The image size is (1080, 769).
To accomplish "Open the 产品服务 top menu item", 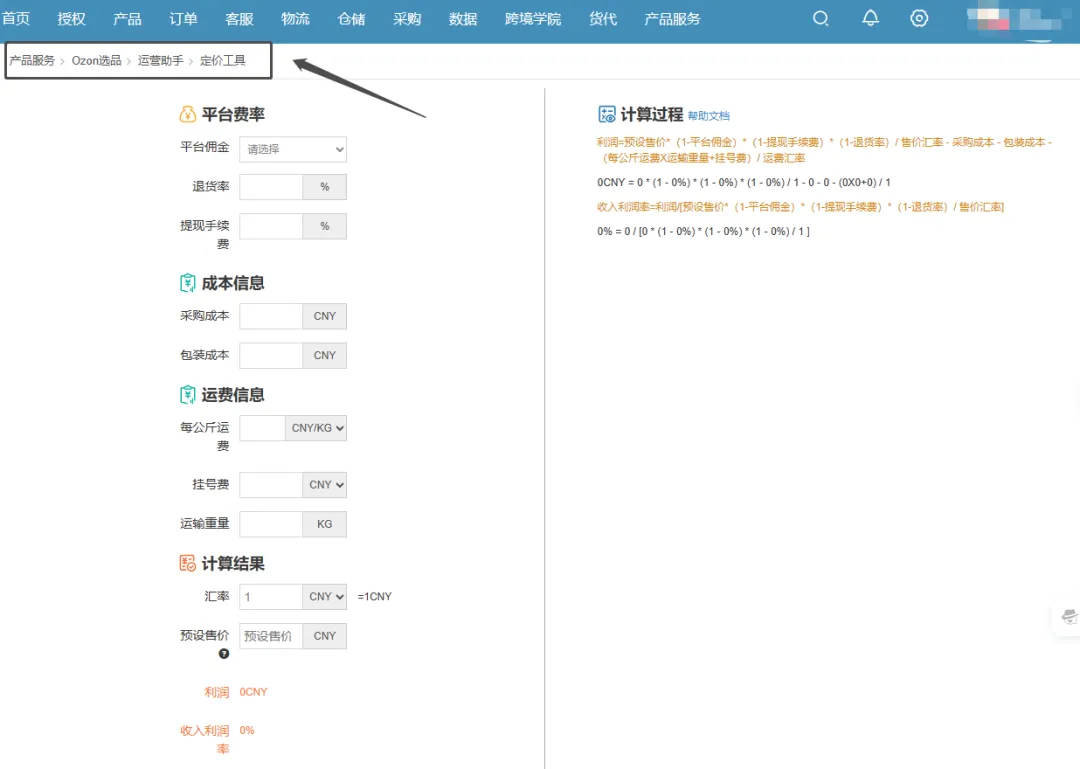I will [672, 19].
